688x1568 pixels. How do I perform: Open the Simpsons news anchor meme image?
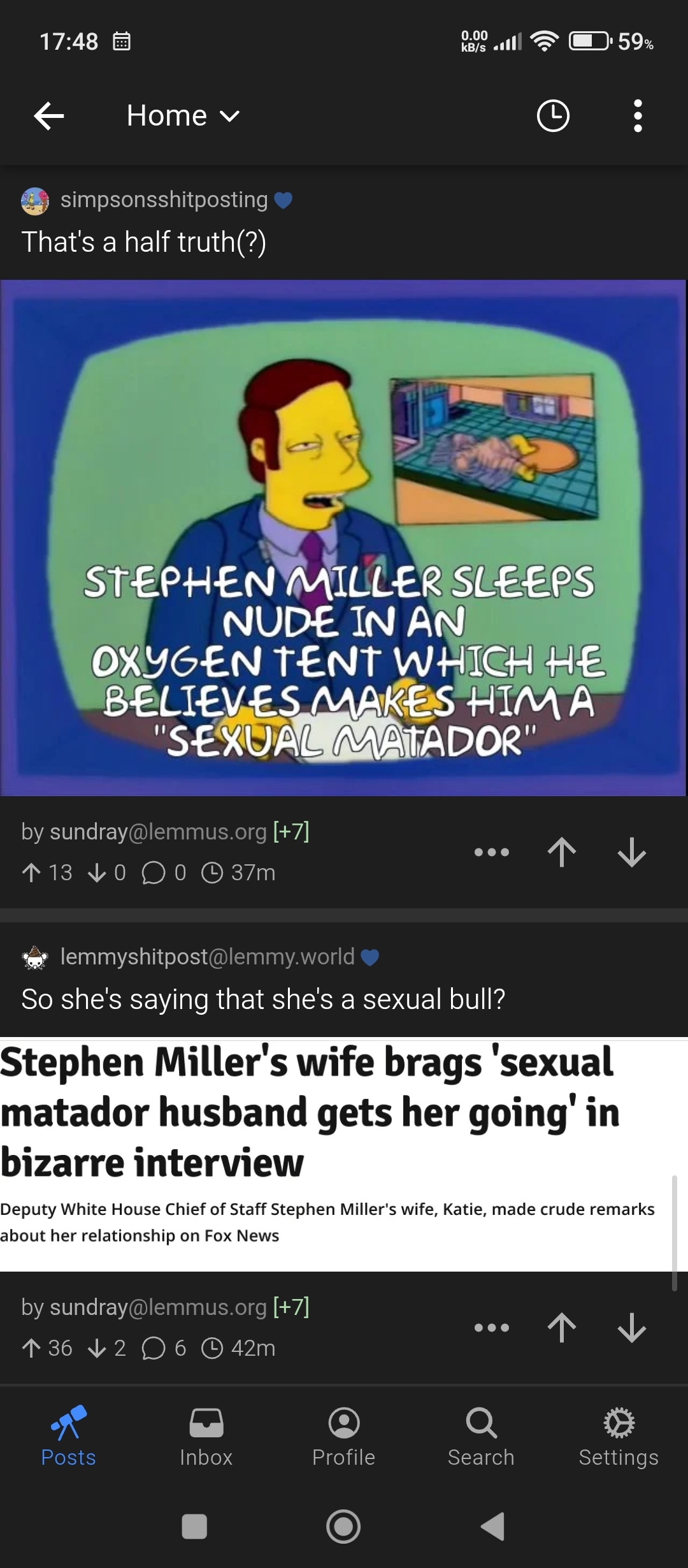coord(343,537)
